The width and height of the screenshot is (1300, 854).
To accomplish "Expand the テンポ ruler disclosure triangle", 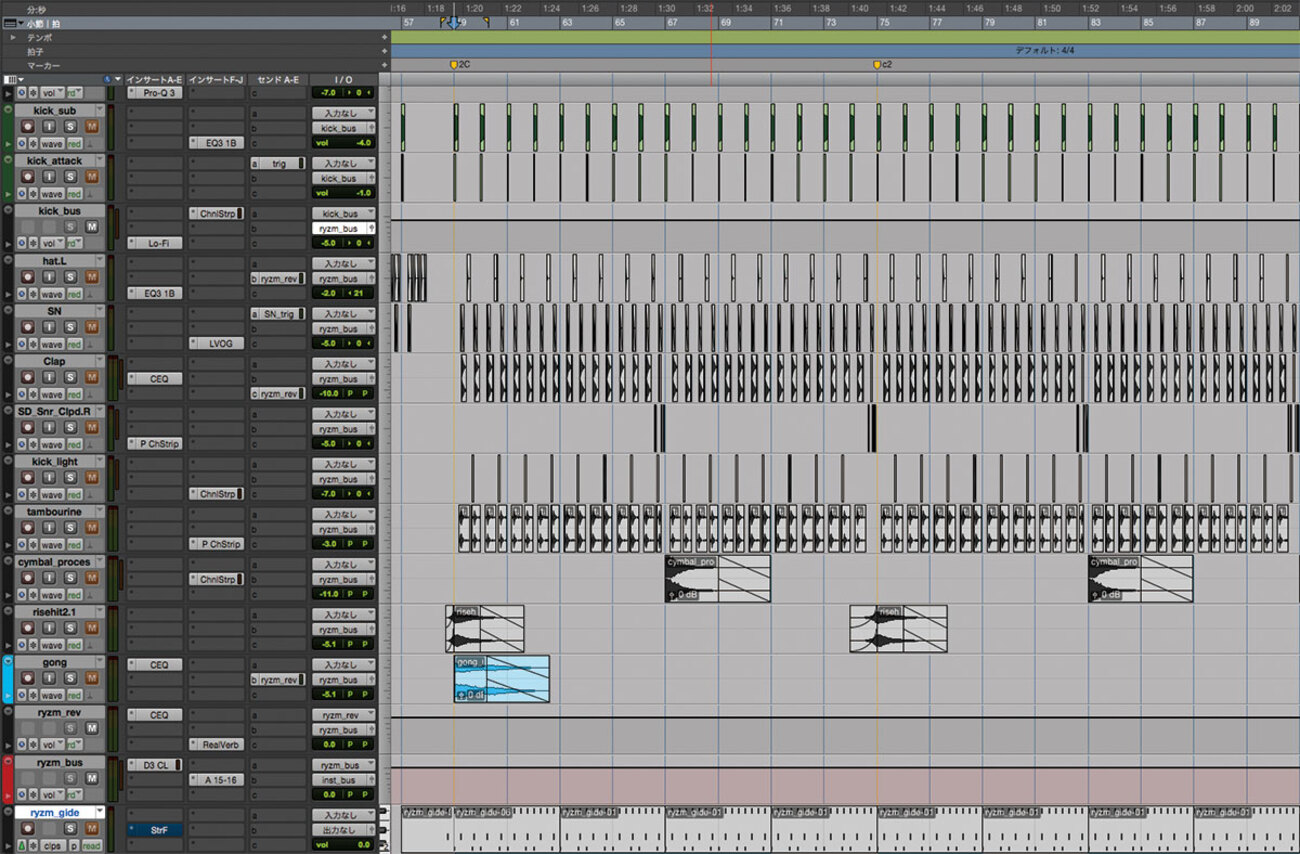I will coord(13,37).
